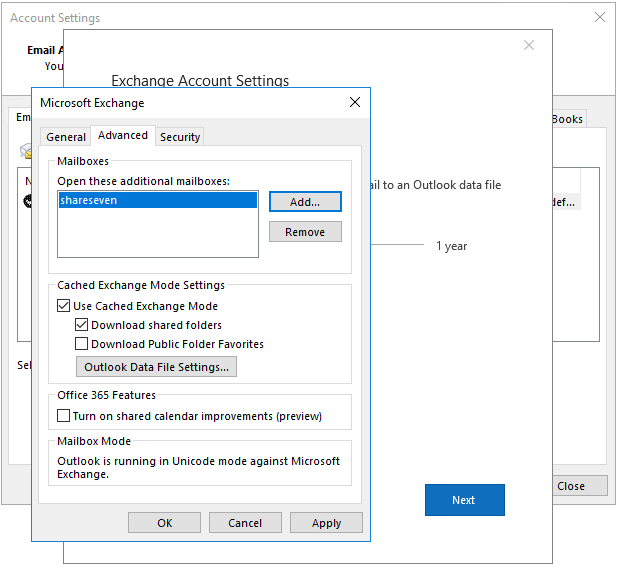Click the Add... mailbox button

pos(305,202)
